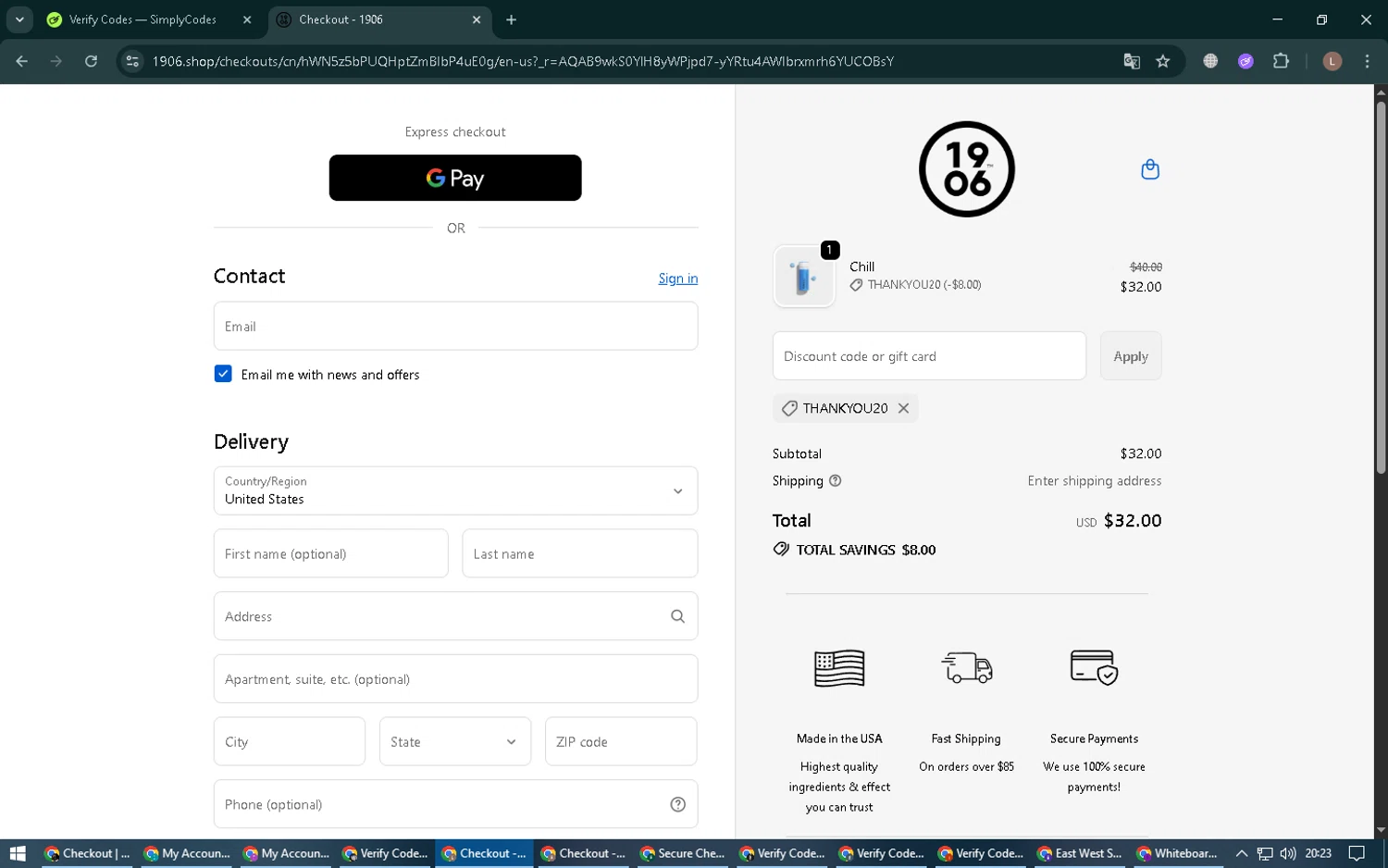This screenshot has width=1388, height=868.
Task: Click the taskbar clock 20:23
Action: click(1319, 853)
